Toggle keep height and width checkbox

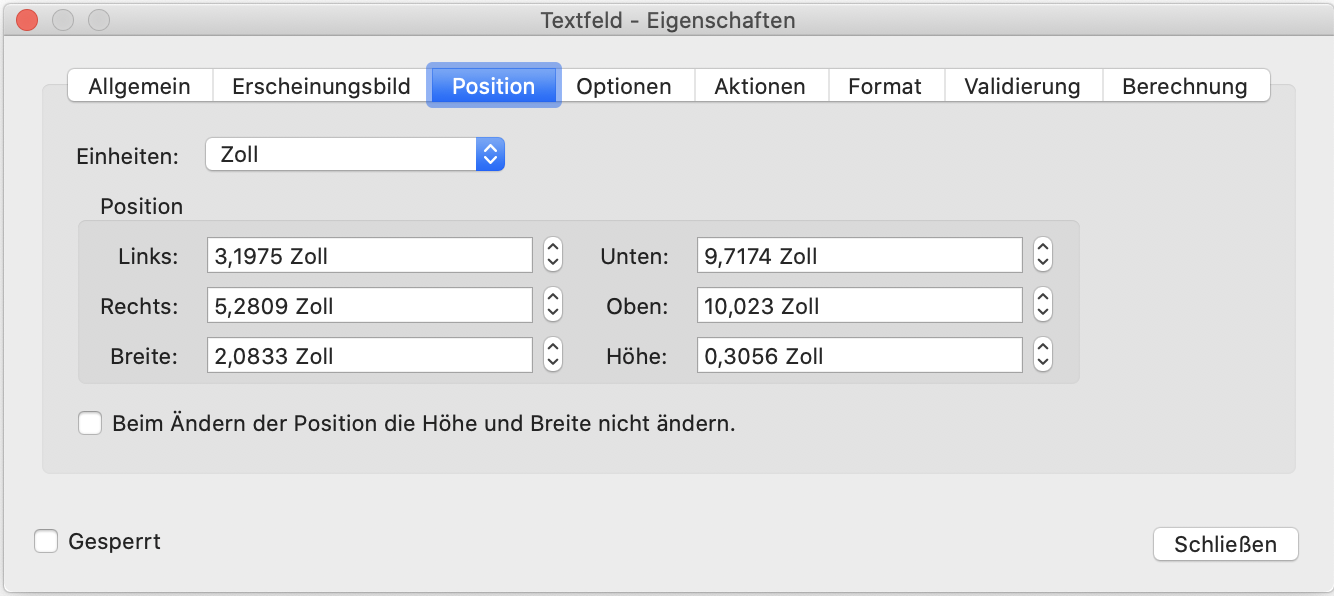pos(91,424)
